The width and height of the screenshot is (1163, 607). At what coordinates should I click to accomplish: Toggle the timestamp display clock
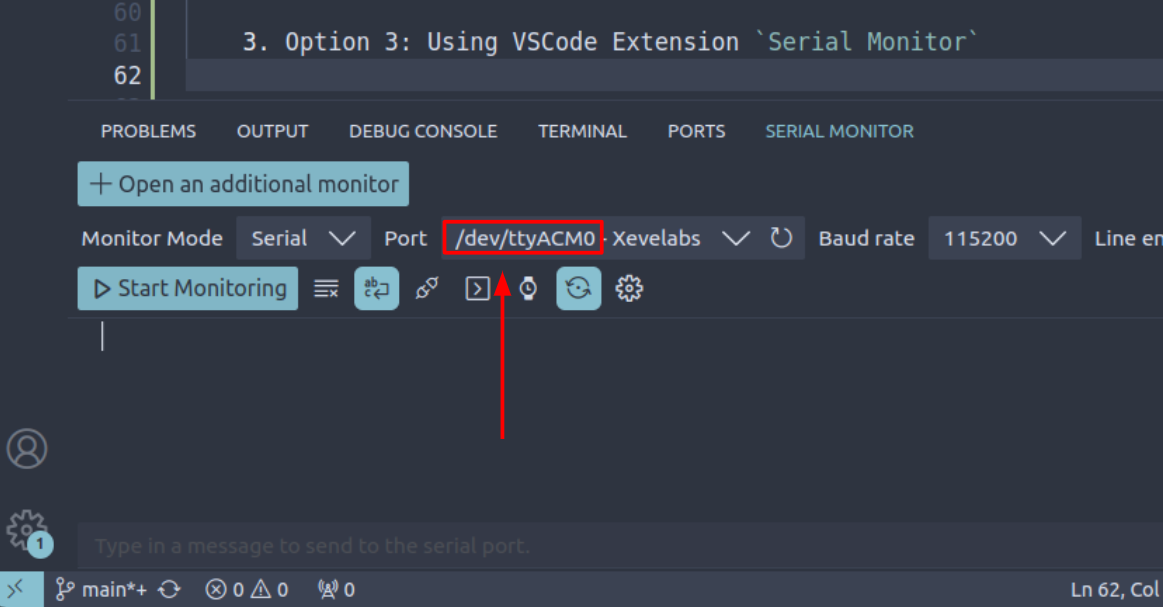[528, 289]
